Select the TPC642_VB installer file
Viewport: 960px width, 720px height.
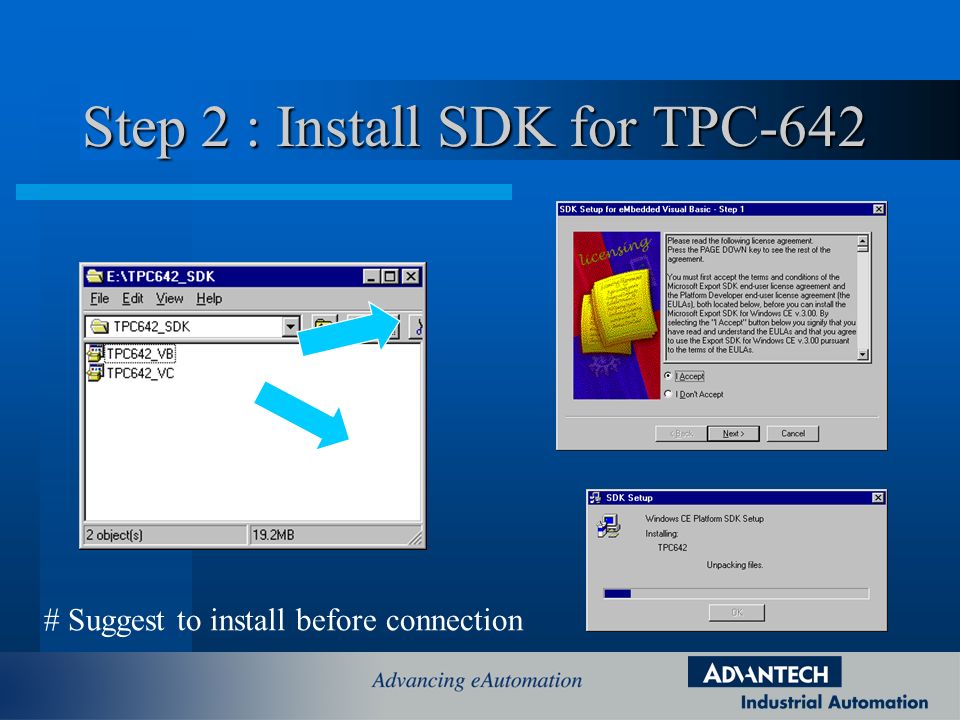click(x=131, y=354)
